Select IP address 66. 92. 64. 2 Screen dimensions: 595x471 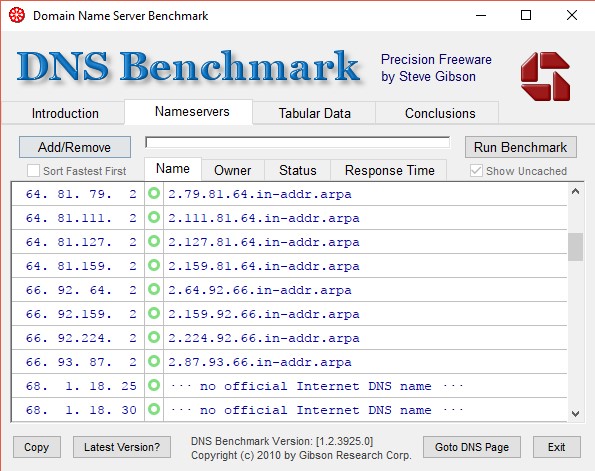[x=81, y=290]
